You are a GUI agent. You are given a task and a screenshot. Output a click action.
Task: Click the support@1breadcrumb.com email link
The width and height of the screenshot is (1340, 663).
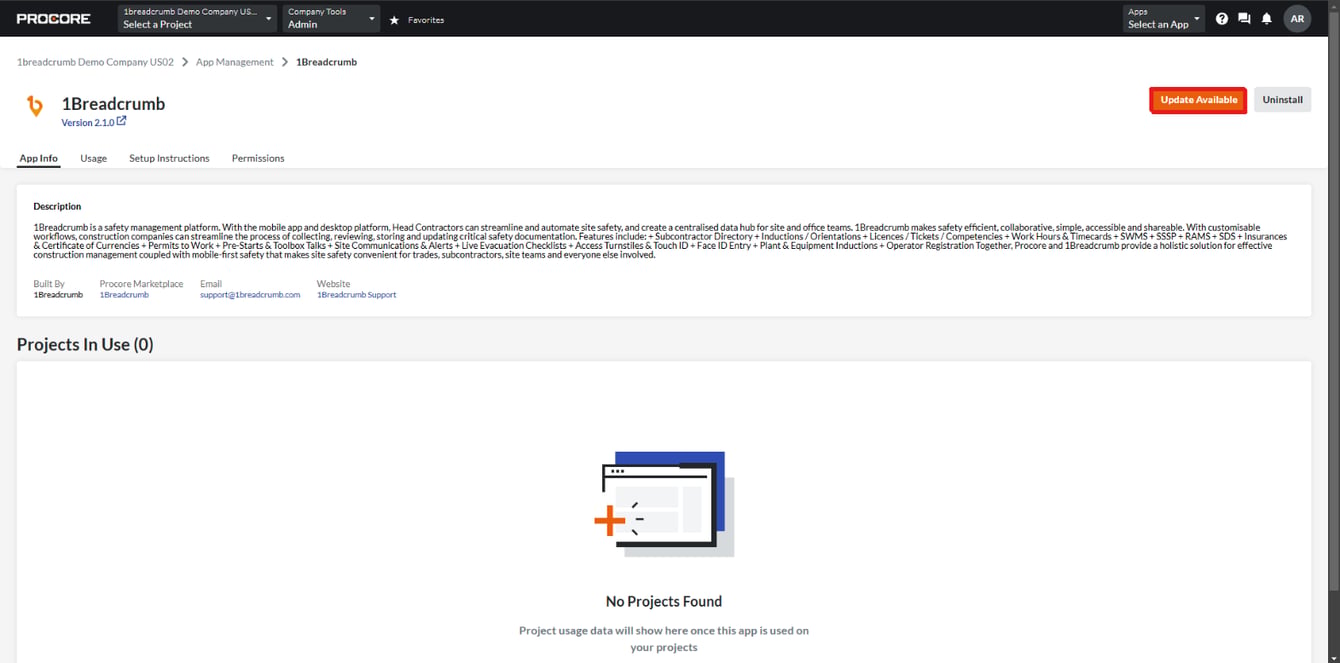pos(250,295)
